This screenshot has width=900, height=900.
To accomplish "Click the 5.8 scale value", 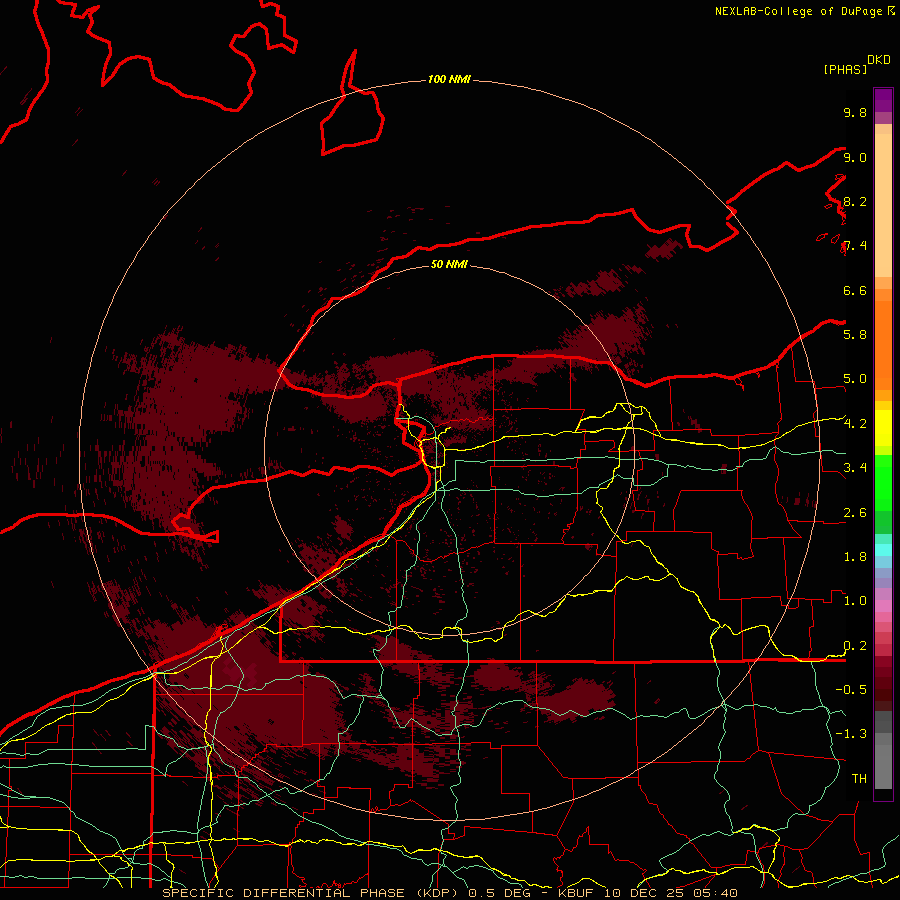I will tap(855, 334).
